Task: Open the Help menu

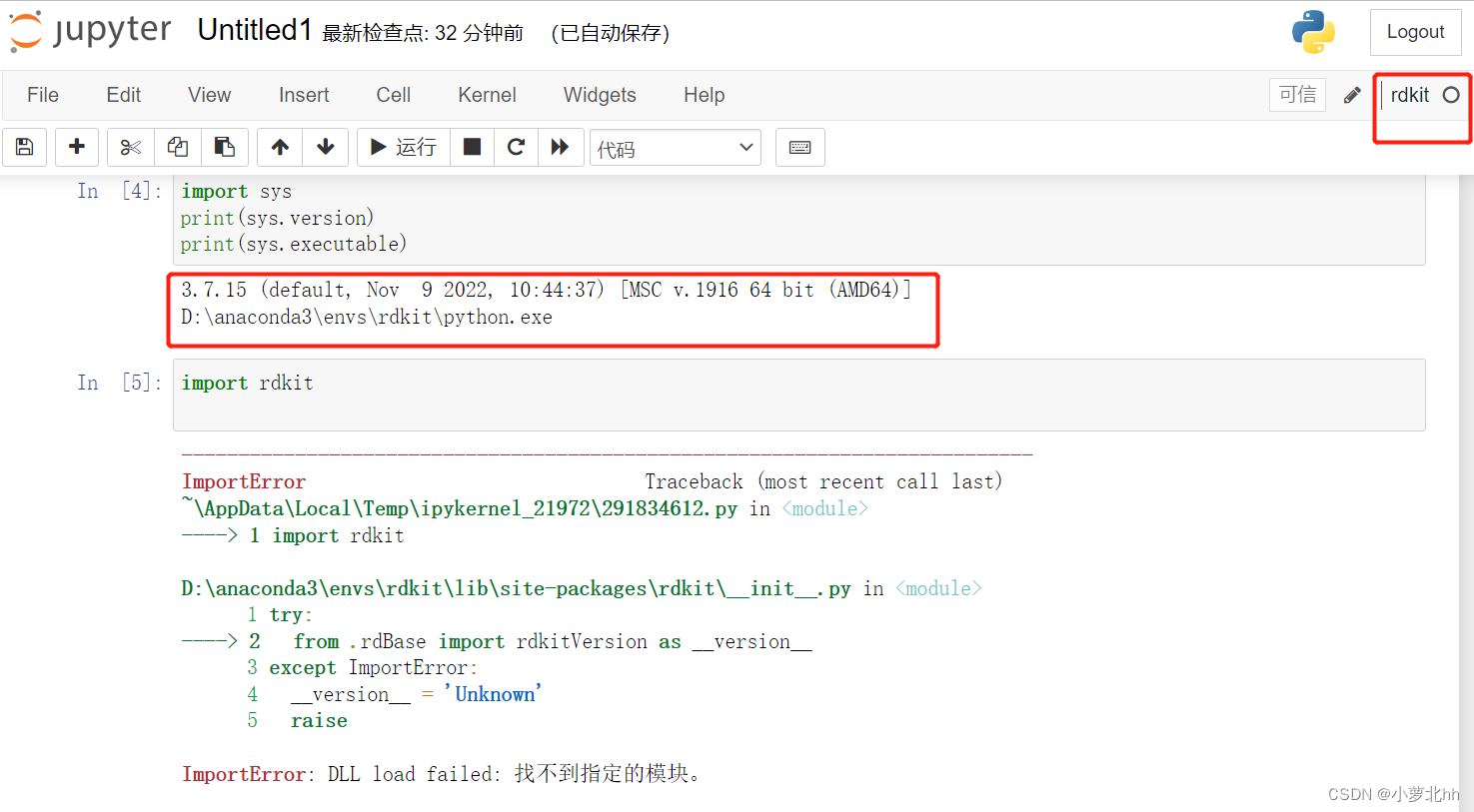Action: [704, 95]
